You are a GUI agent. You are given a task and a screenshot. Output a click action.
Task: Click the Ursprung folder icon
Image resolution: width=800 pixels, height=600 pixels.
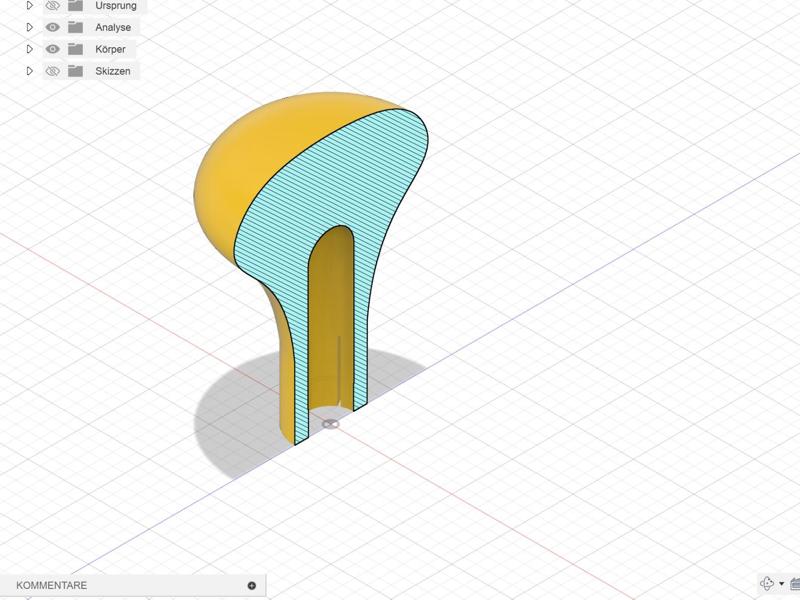coord(76,6)
